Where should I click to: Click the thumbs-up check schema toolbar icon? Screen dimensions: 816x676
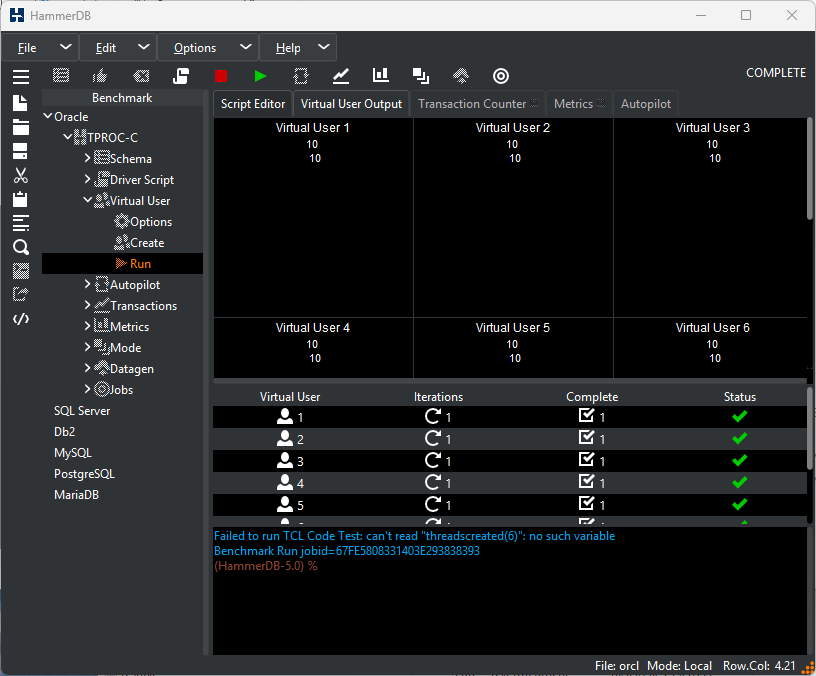100,76
